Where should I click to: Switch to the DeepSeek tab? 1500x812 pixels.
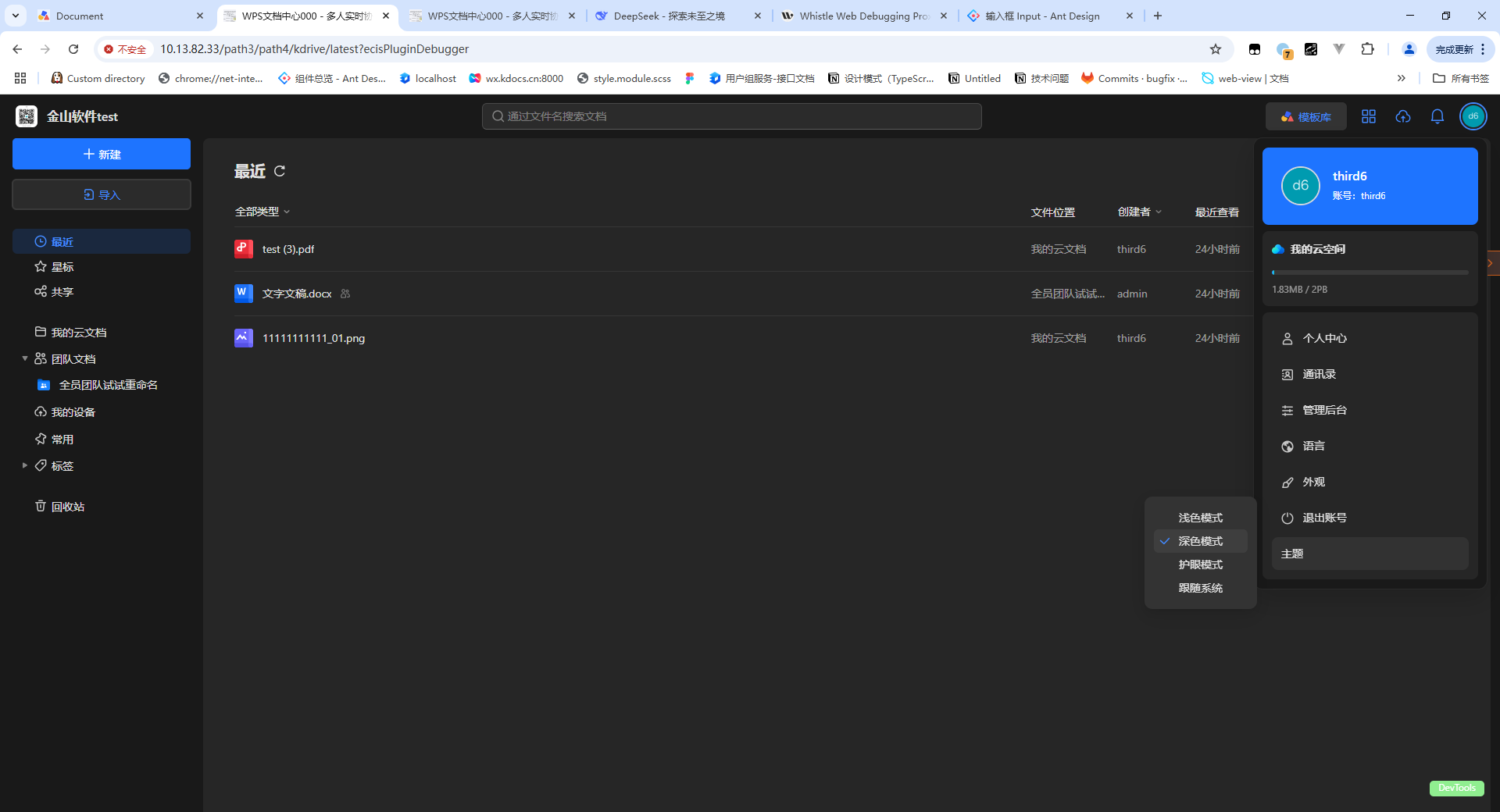tap(677, 16)
